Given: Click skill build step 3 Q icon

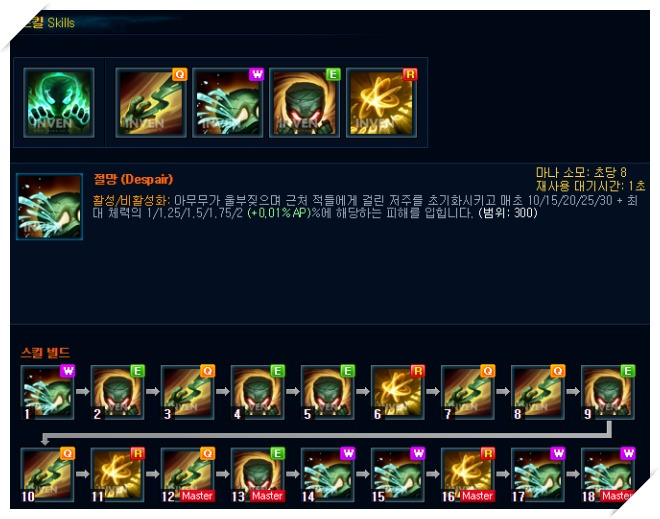Looking at the screenshot, I should pyautogui.click(x=188, y=392).
